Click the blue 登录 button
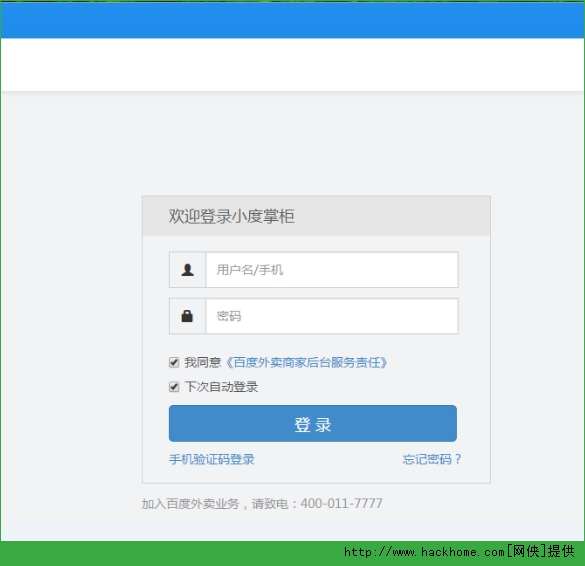Viewport: 585px width, 566px height. pyautogui.click(x=313, y=423)
